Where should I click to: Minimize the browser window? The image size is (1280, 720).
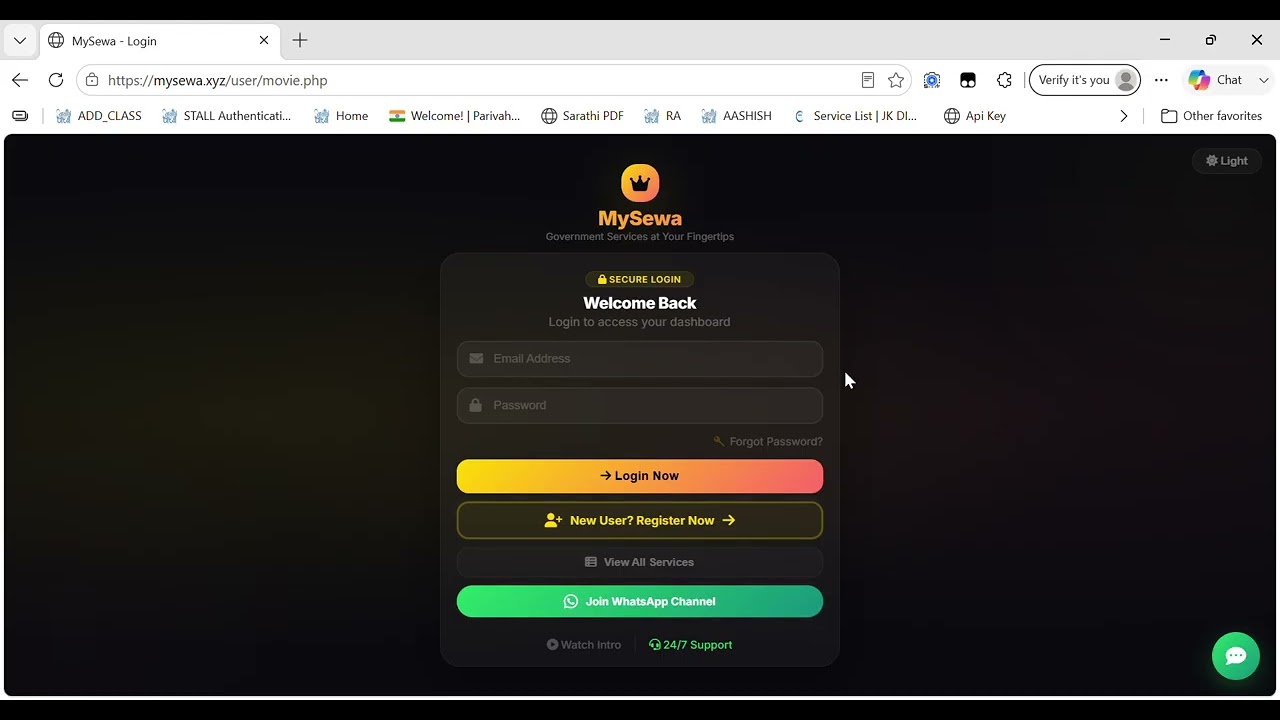pos(1165,40)
